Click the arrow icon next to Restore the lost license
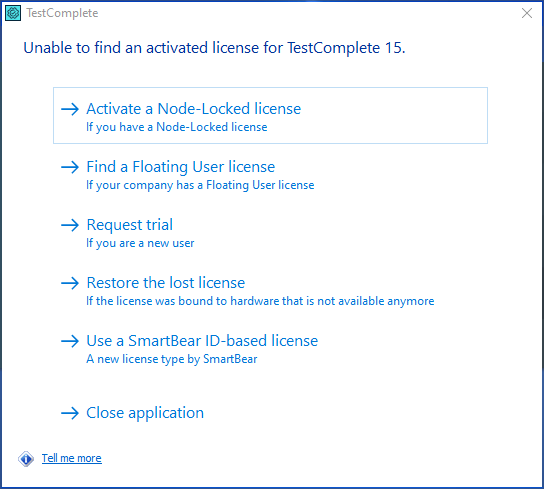This screenshot has width=544, height=489. click(x=70, y=283)
